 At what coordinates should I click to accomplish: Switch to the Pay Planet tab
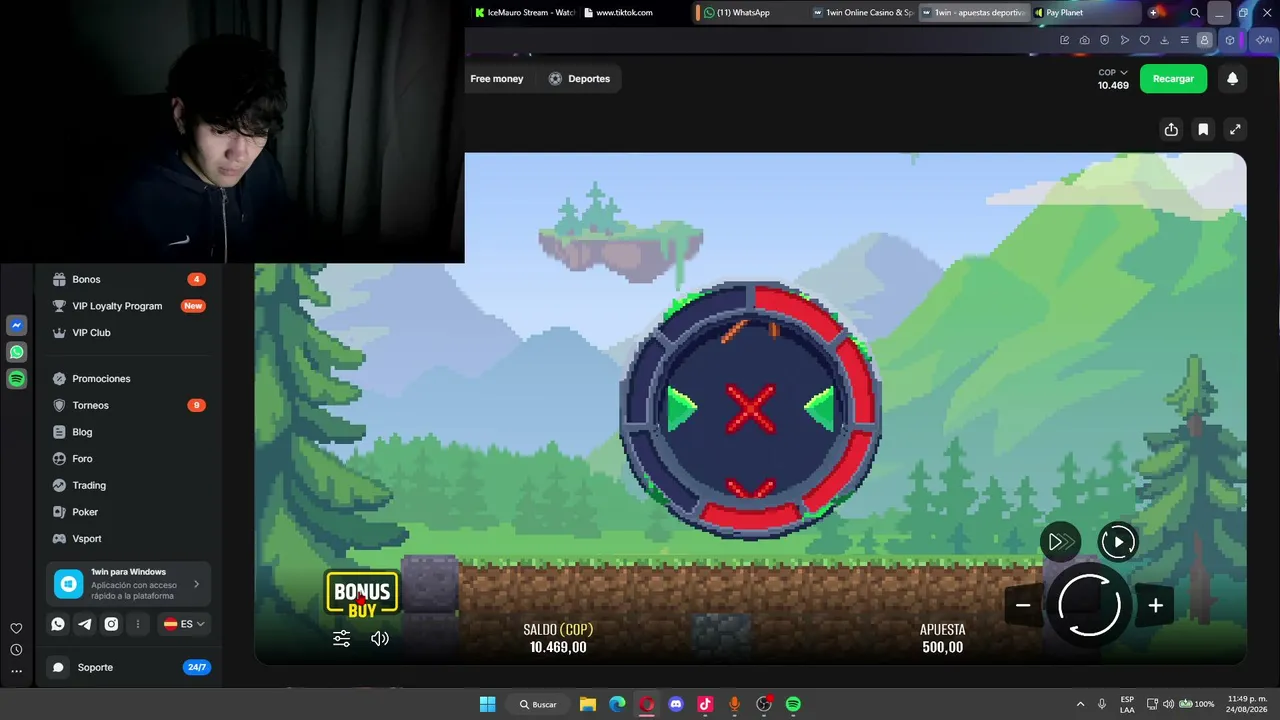(1085, 13)
